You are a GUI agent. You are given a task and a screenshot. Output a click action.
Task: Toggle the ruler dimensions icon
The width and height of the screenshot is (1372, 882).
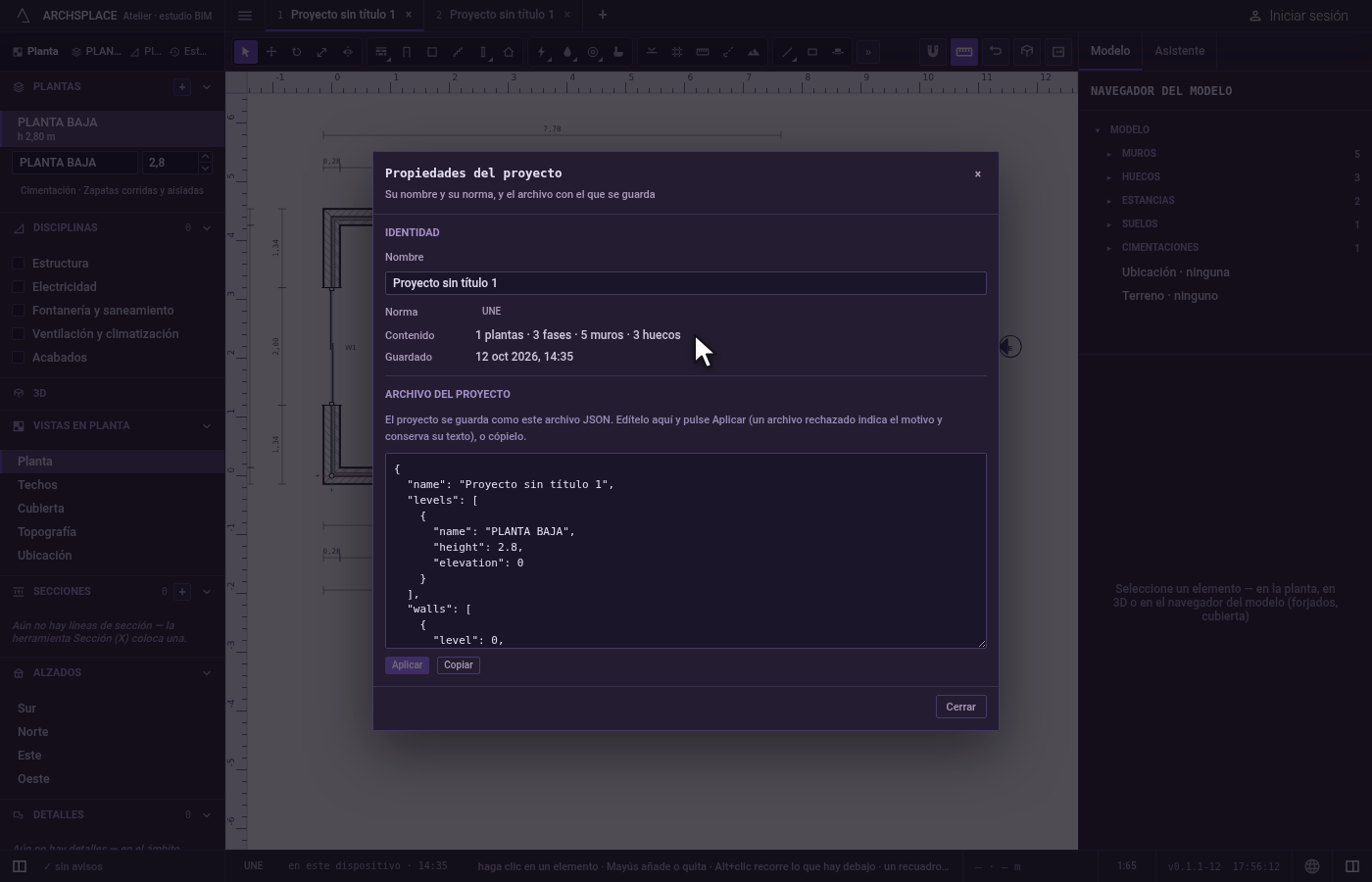pyautogui.click(x=964, y=52)
